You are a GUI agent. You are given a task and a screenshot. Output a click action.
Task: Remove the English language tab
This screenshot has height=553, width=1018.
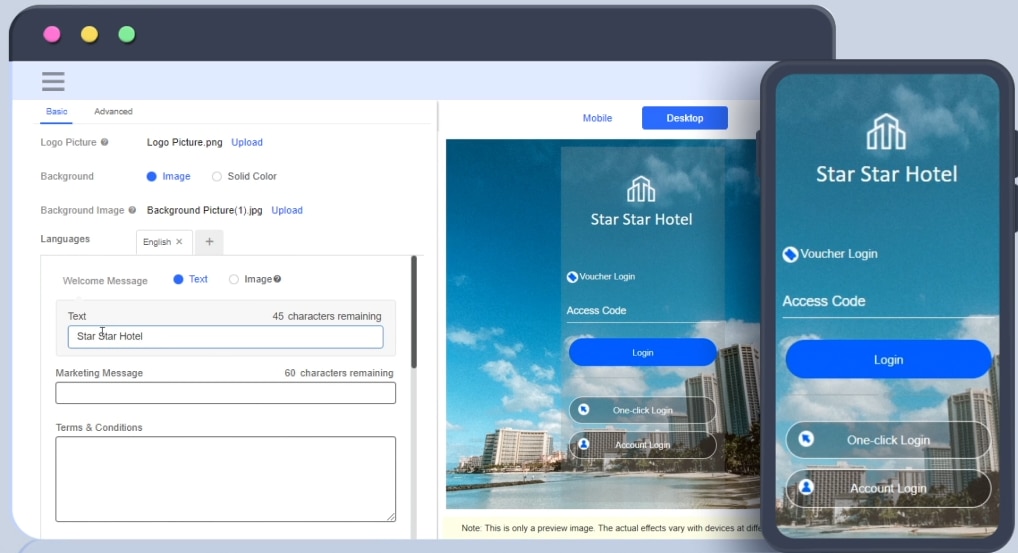click(179, 241)
